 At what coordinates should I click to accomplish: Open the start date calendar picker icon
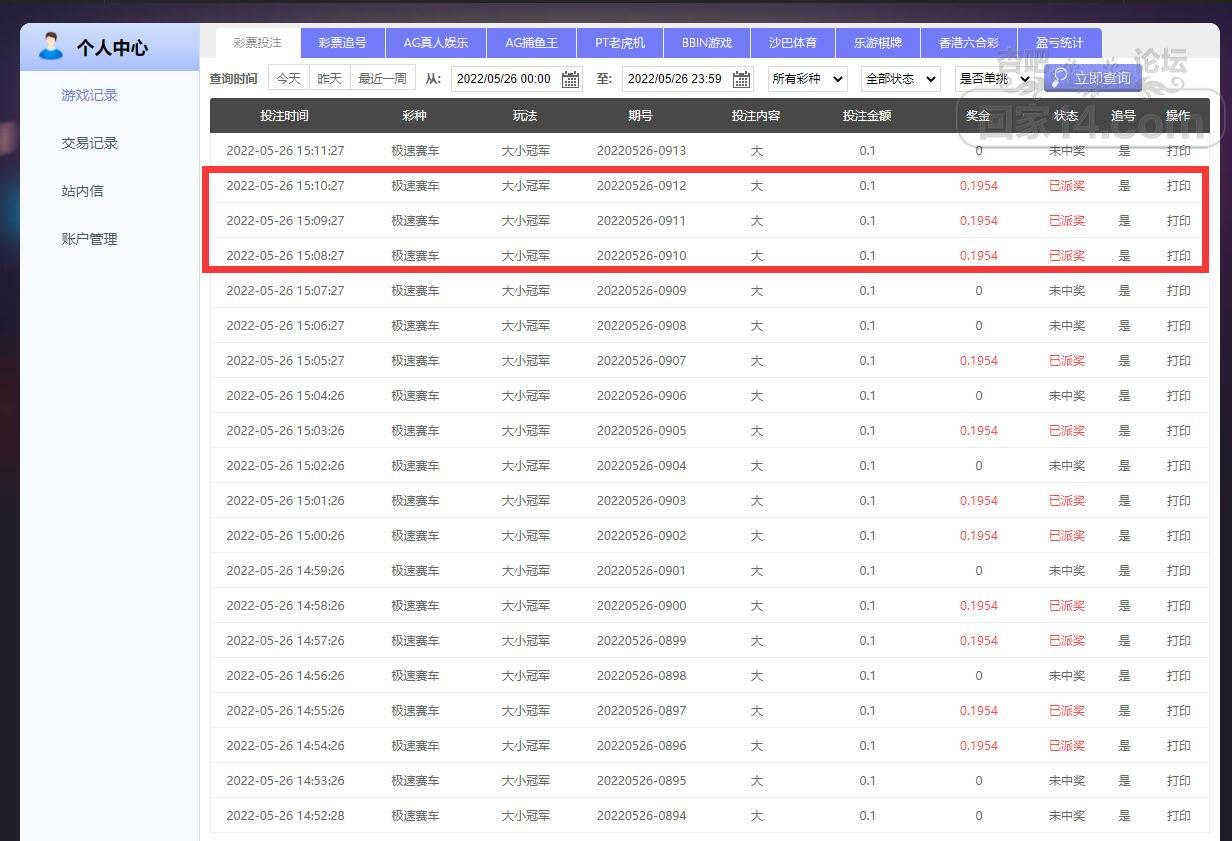point(570,79)
